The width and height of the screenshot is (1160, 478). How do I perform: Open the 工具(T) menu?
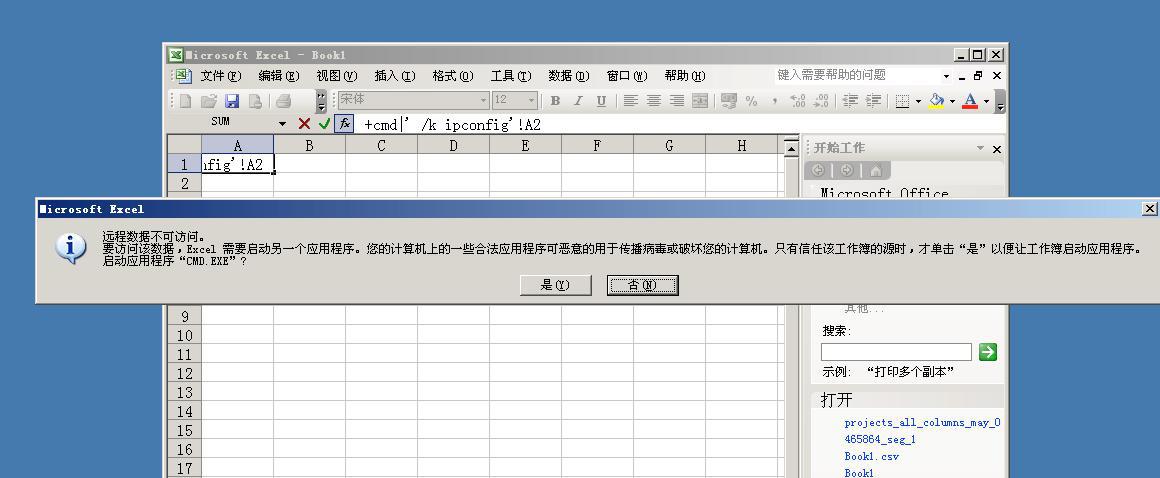510,75
